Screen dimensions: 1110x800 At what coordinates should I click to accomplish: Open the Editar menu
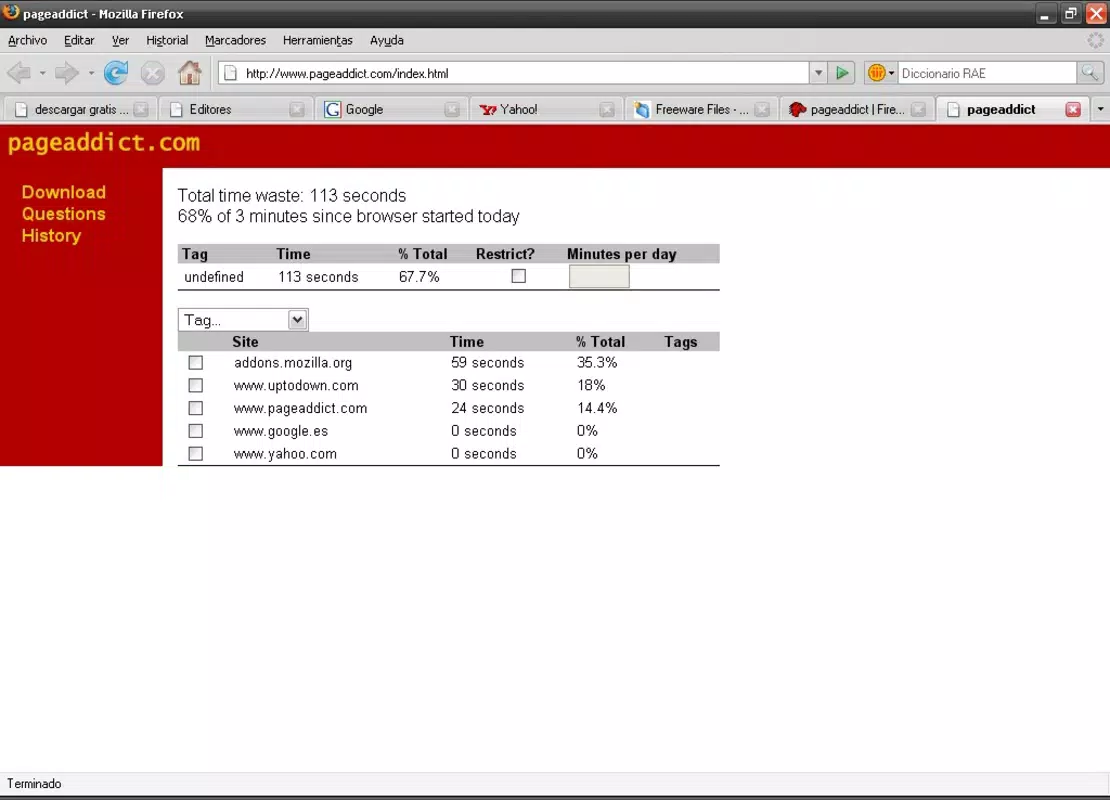[79, 40]
